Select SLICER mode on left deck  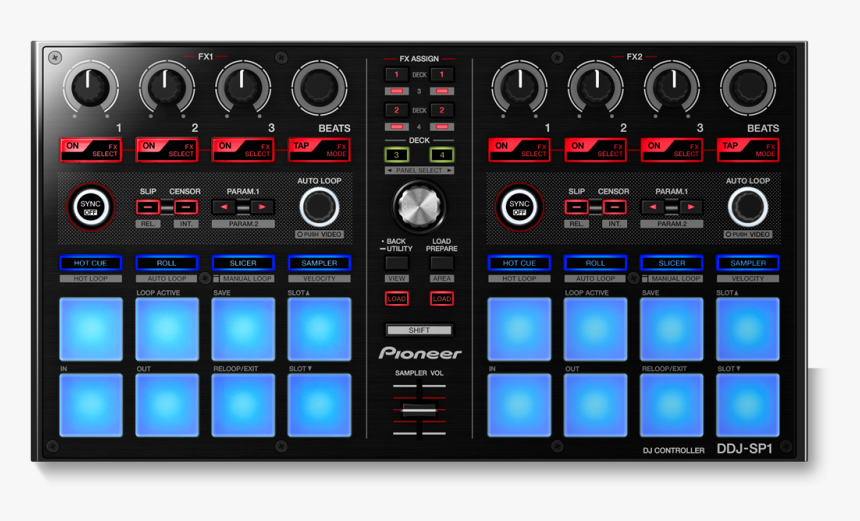point(243,263)
